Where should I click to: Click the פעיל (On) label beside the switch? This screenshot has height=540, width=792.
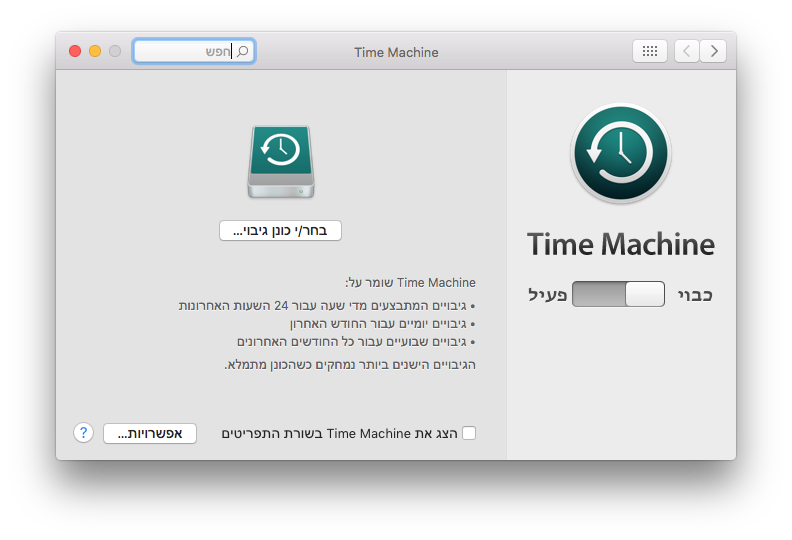pyautogui.click(x=548, y=295)
